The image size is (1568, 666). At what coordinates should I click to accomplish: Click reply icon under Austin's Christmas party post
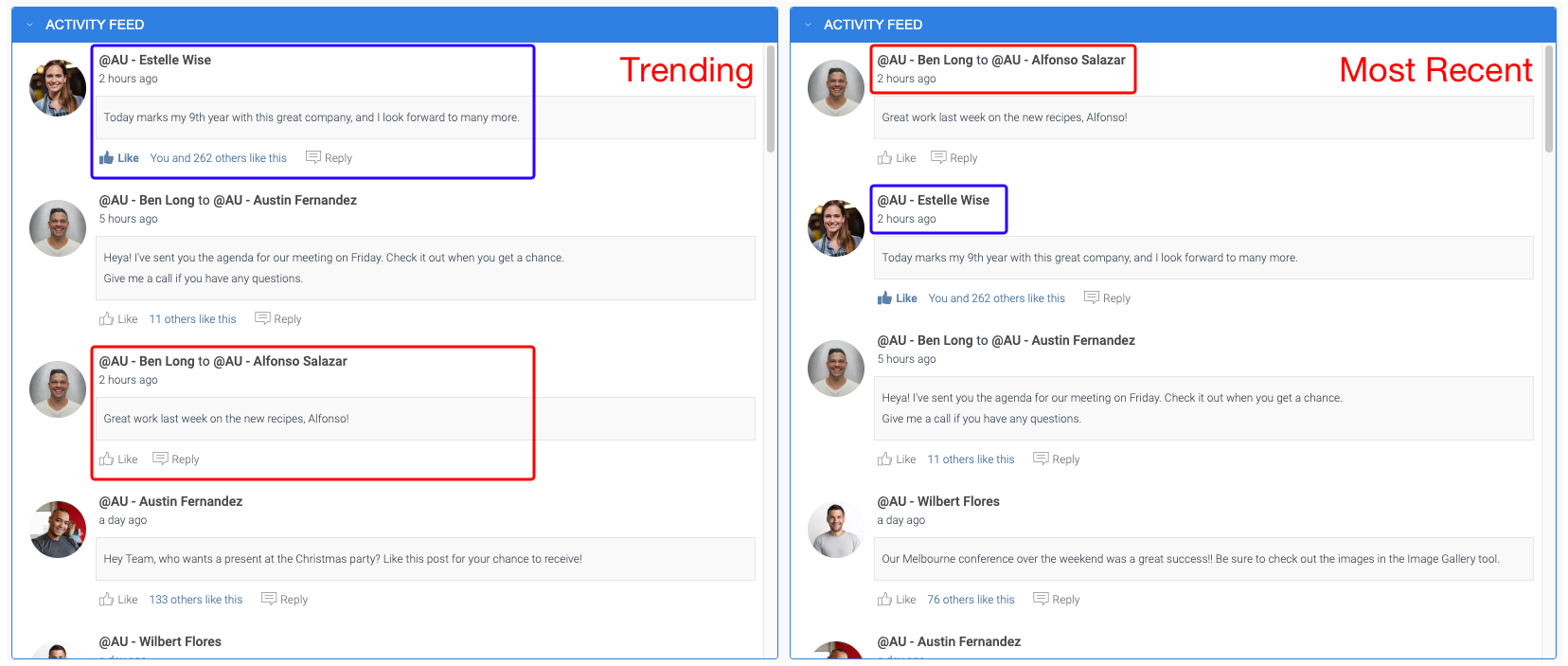(x=269, y=599)
